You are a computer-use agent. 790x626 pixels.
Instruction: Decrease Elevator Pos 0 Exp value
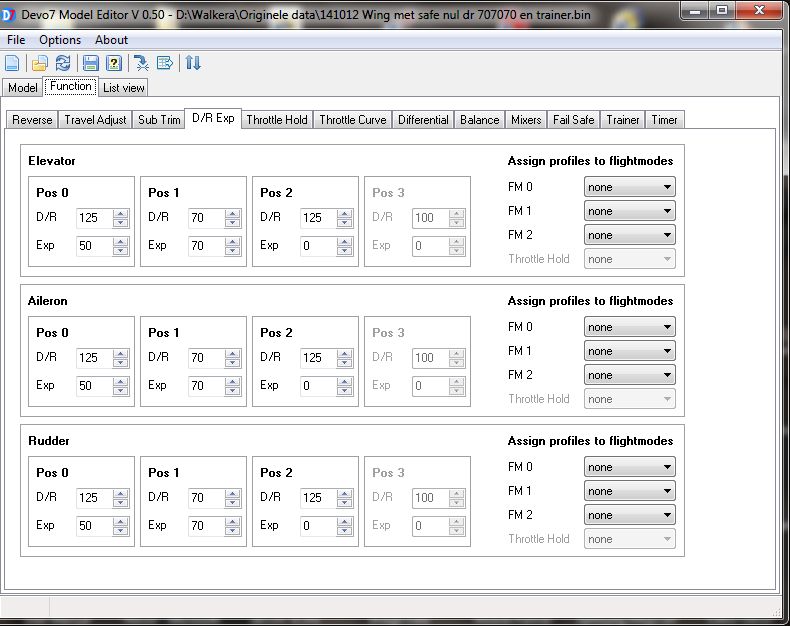tap(120, 251)
